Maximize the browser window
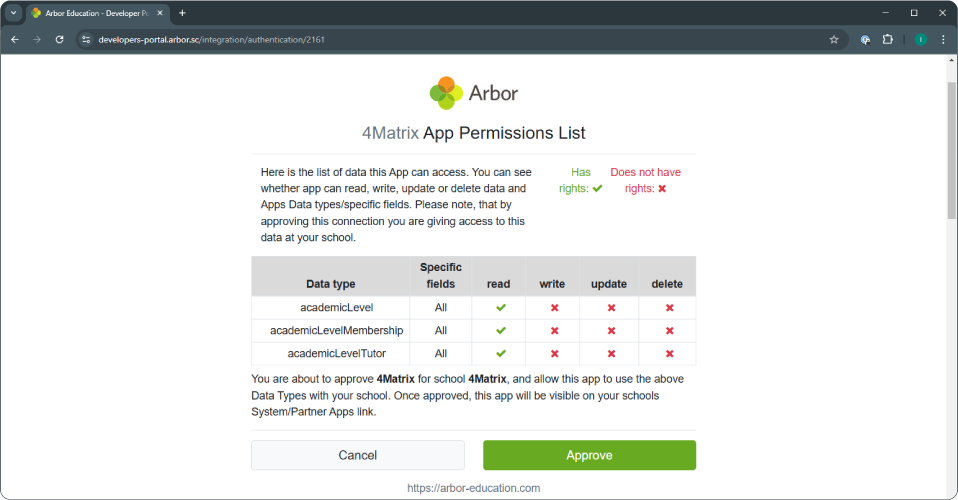 pyautogui.click(x=914, y=13)
